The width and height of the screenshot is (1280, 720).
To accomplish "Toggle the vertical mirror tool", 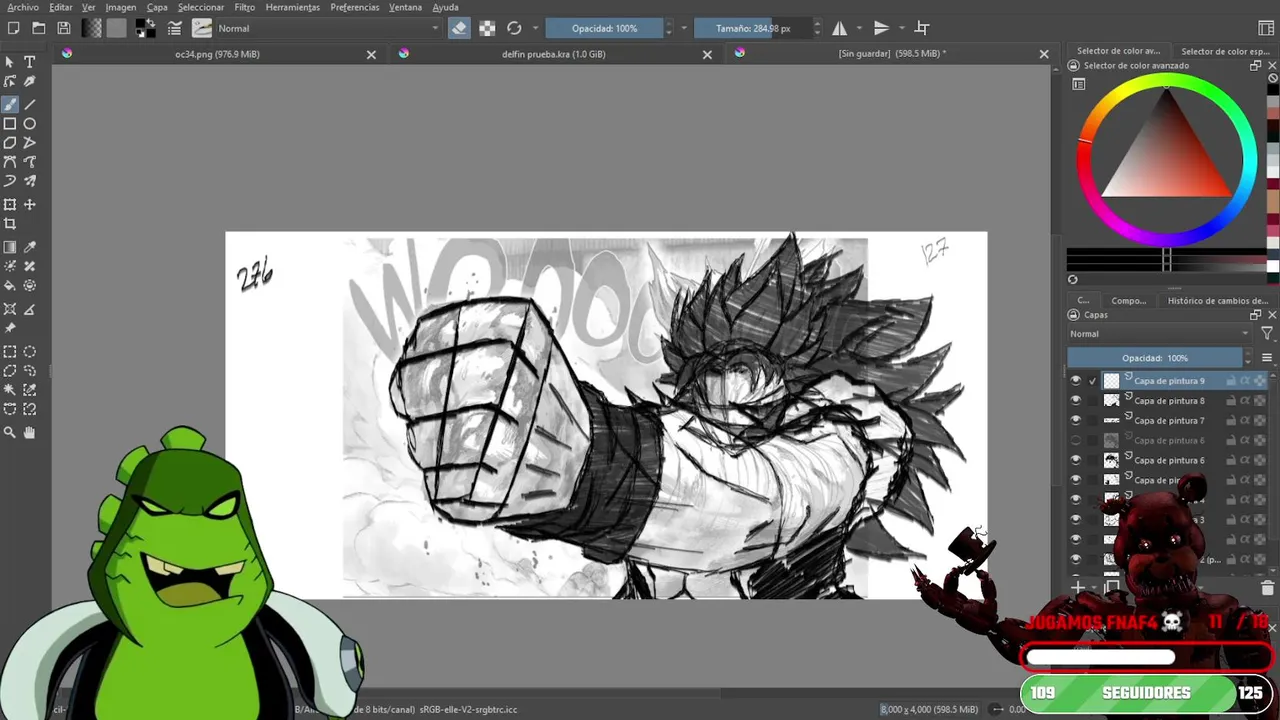I will tap(881, 28).
